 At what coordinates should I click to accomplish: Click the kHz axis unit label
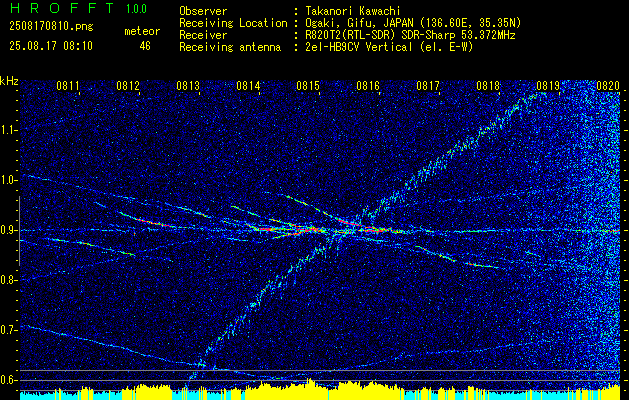[9, 81]
